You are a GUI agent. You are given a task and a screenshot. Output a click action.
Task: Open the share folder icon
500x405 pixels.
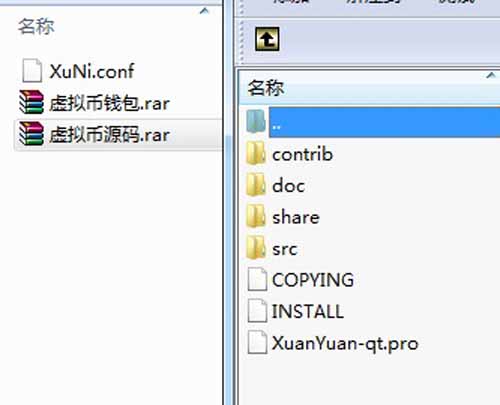pos(256,217)
